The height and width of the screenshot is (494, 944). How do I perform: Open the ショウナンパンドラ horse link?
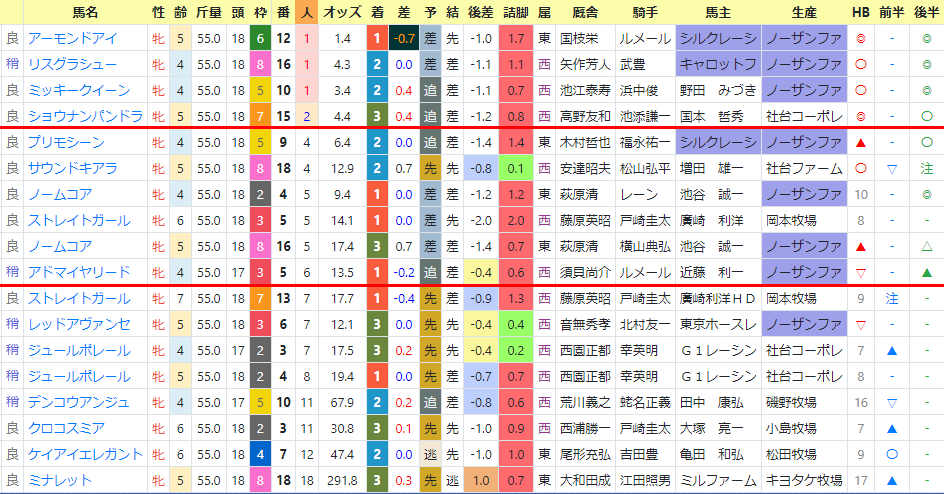pyautogui.click(x=85, y=116)
